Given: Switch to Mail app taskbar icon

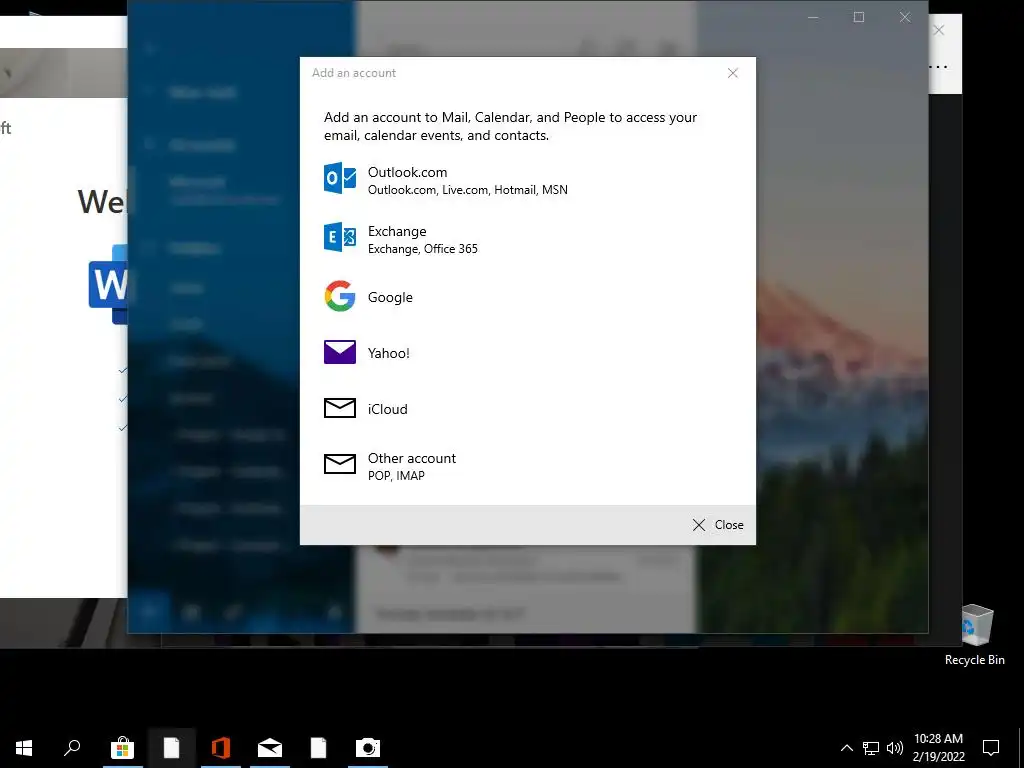Looking at the screenshot, I should point(270,748).
